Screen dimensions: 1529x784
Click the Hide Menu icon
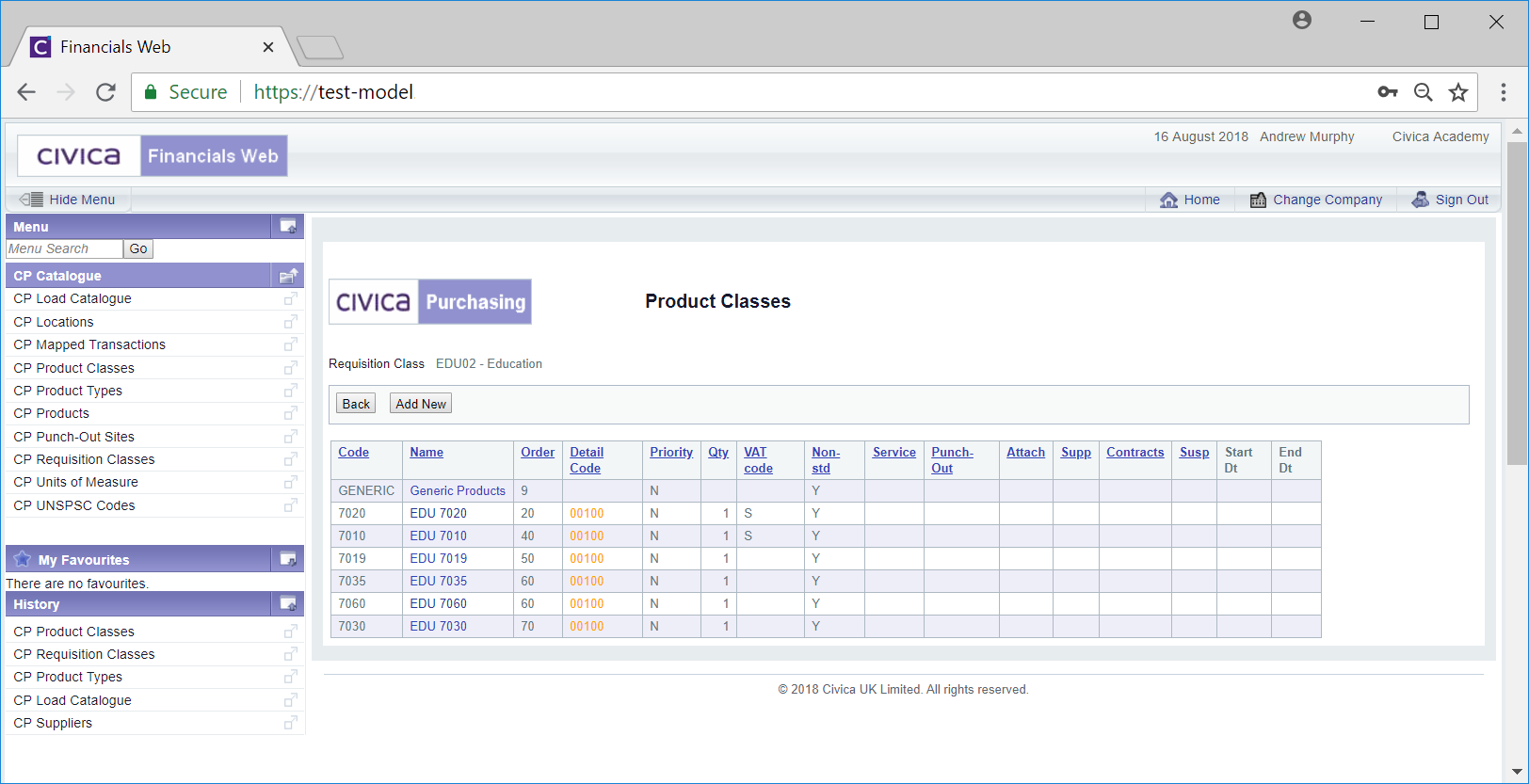[31, 200]
